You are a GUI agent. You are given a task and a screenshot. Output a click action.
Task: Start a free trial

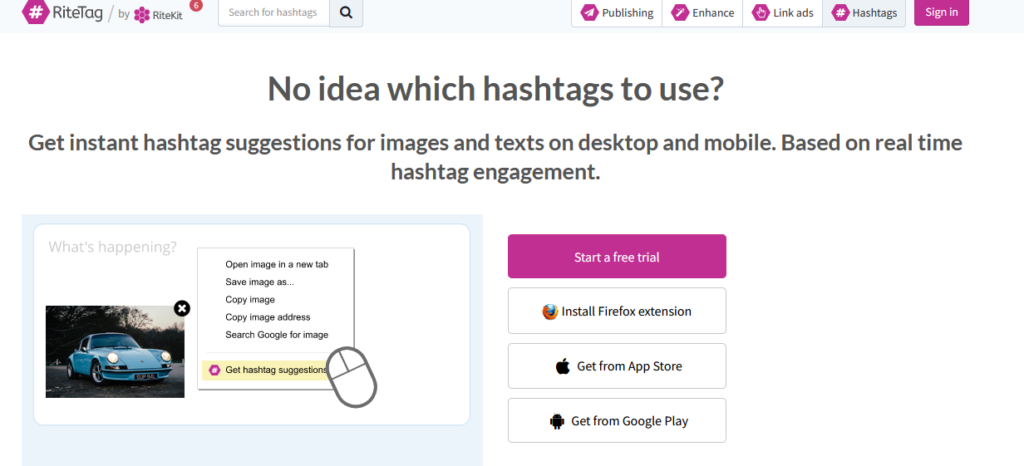[617, 256]
